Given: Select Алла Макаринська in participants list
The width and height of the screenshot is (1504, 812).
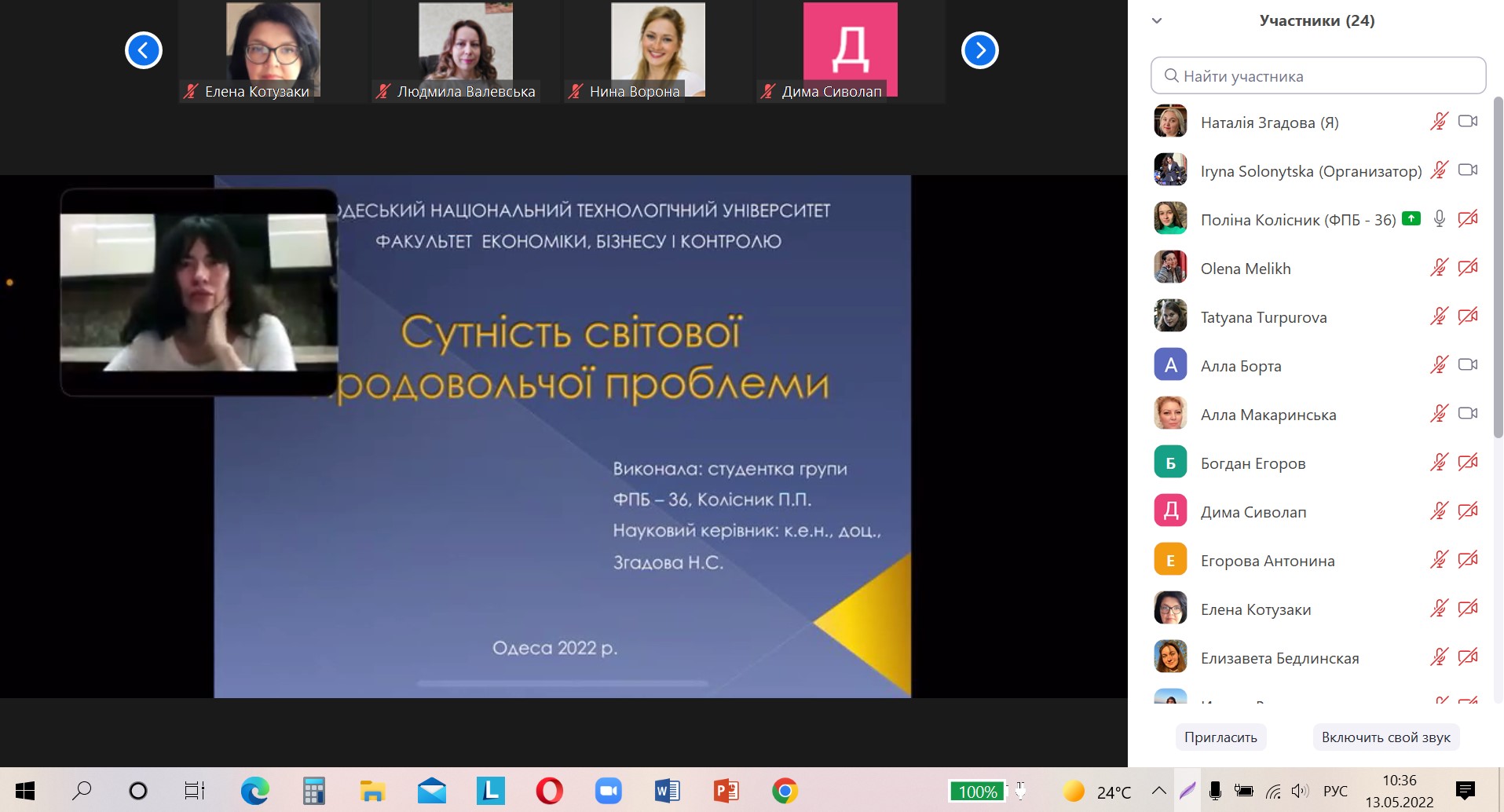Looking at the screenshot, I should pyautogui.click(x=1268, y=415).
